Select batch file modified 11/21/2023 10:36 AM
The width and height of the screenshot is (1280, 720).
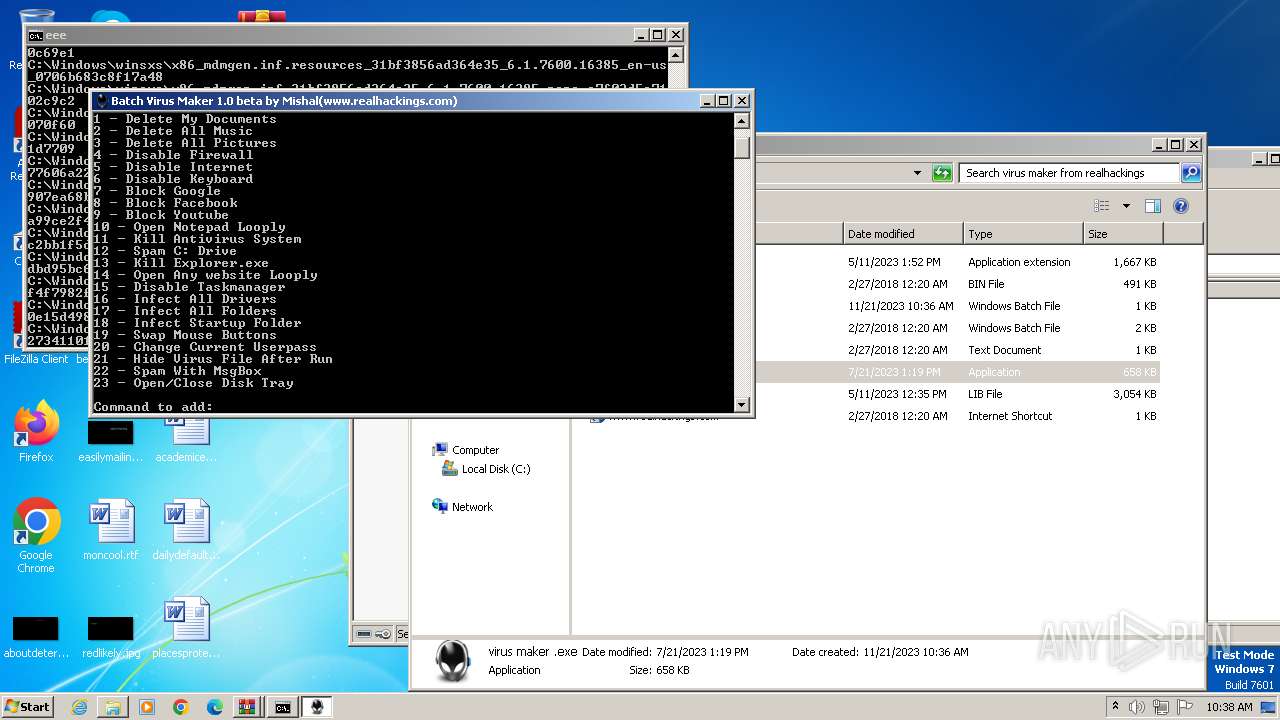click(958, 306)
